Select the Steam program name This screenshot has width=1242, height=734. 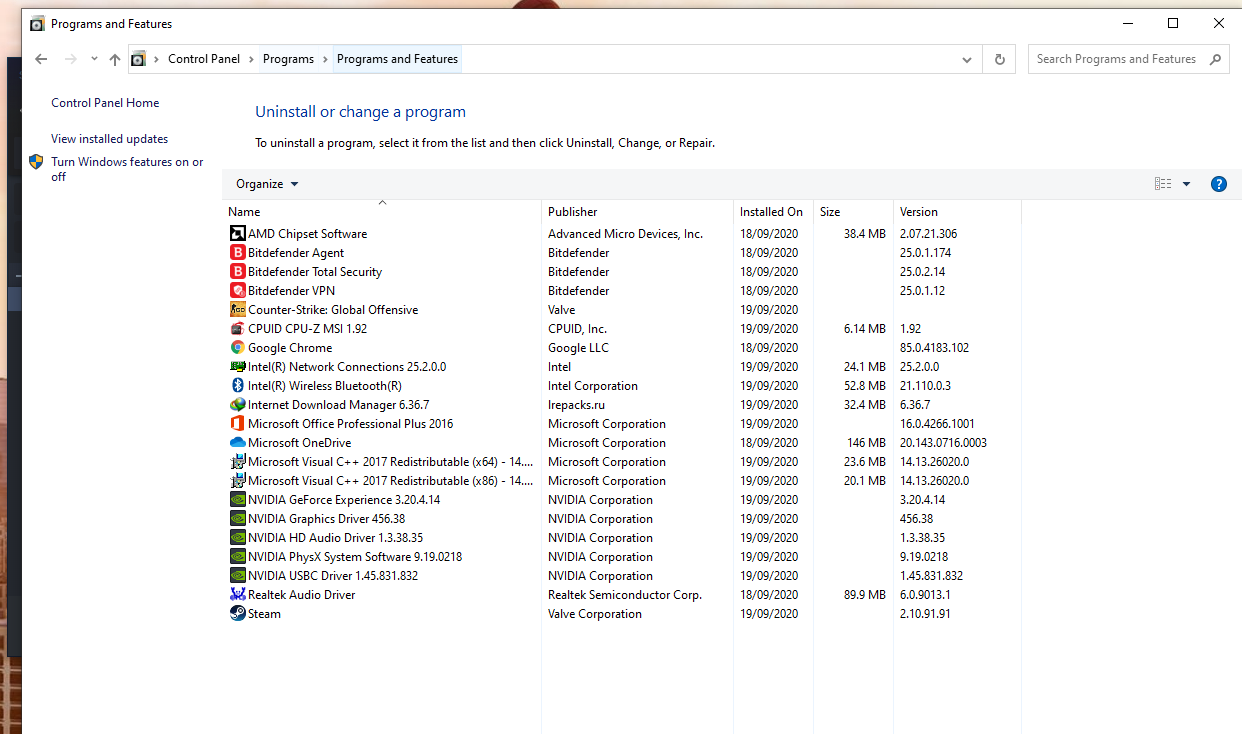click(x=264, y=614)
